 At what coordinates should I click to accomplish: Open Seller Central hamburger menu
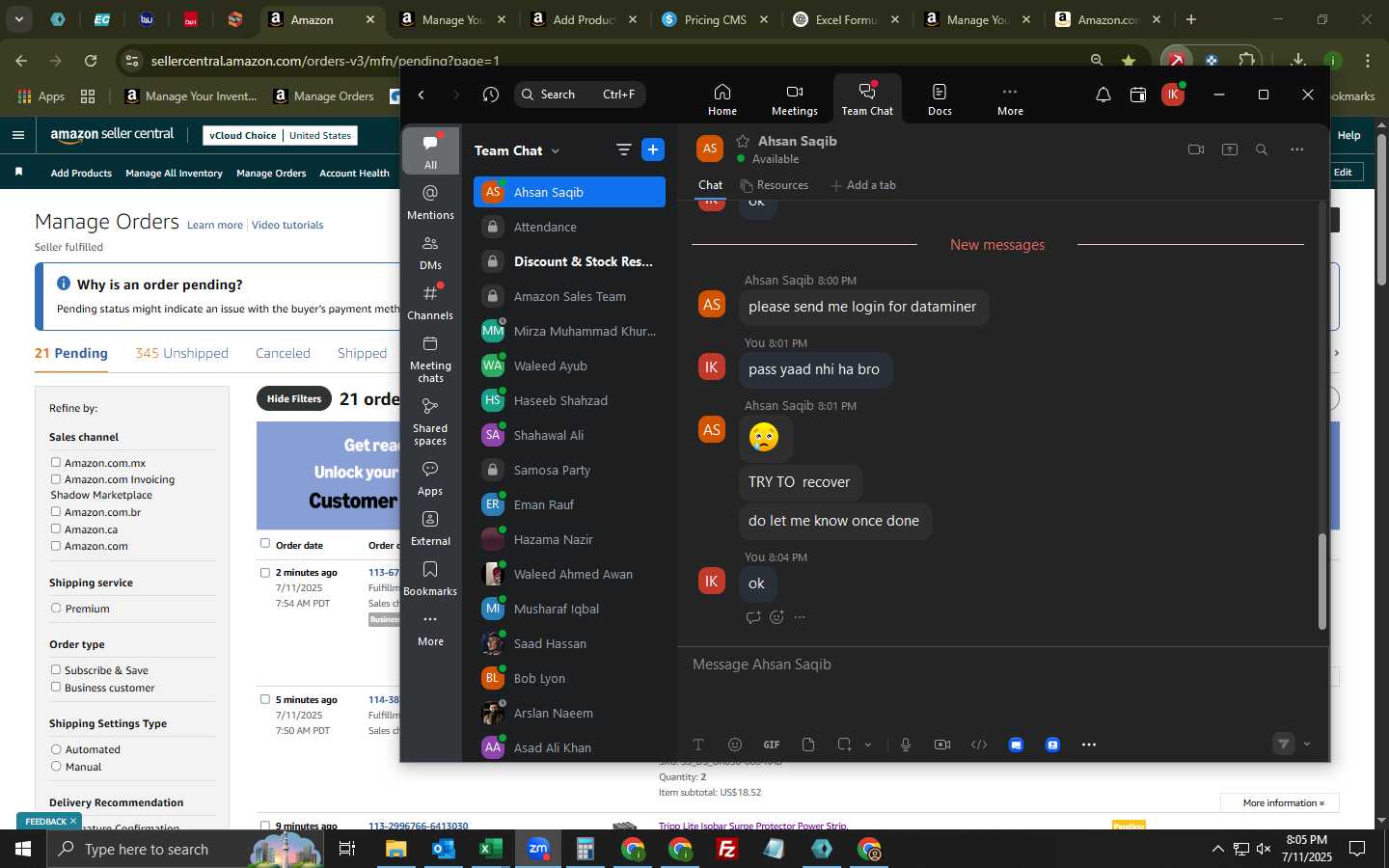[17, 135]
